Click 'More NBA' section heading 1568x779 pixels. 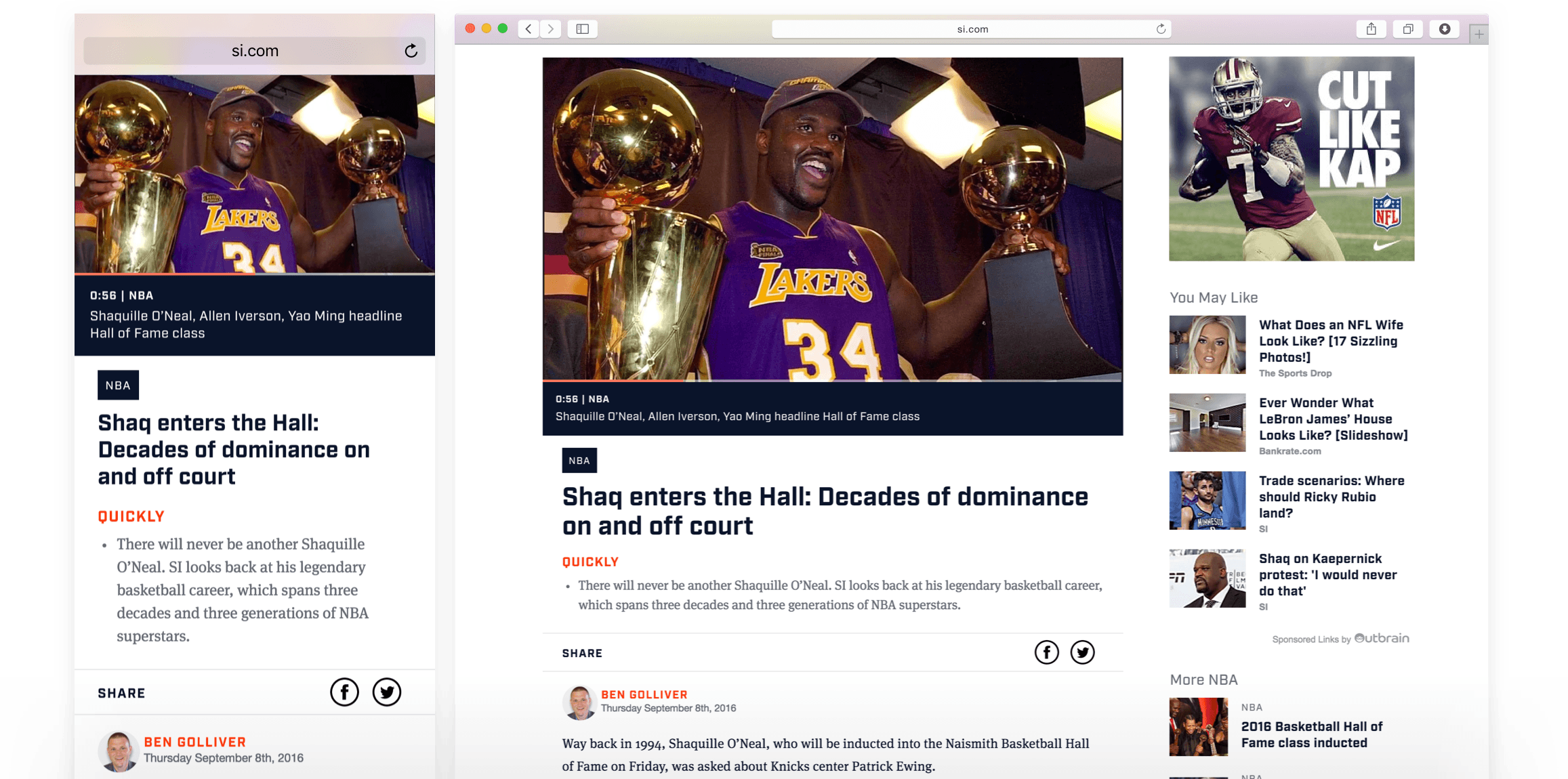point(1203,679)
